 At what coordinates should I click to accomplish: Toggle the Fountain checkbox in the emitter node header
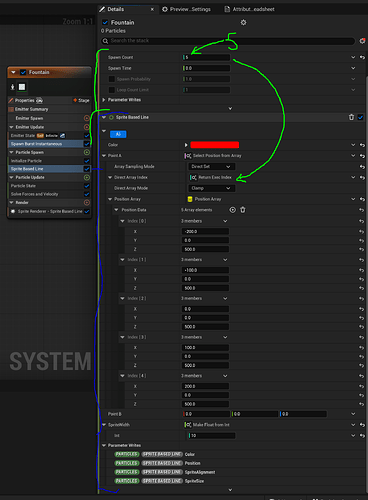point(23,72)
